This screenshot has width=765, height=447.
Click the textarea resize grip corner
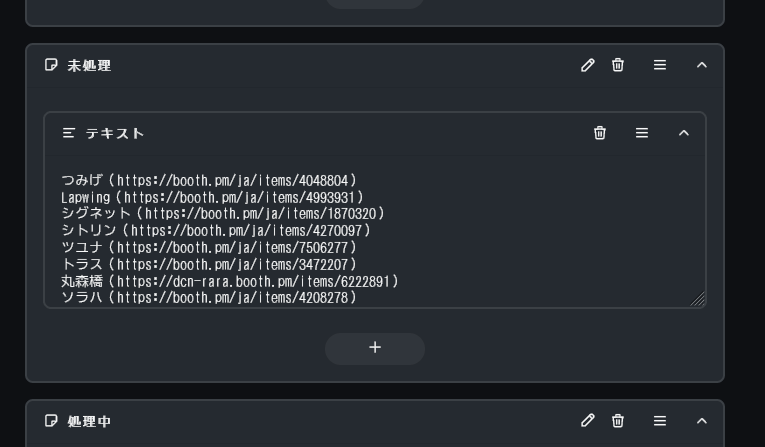pyautogui.click(x=698, y=299)
